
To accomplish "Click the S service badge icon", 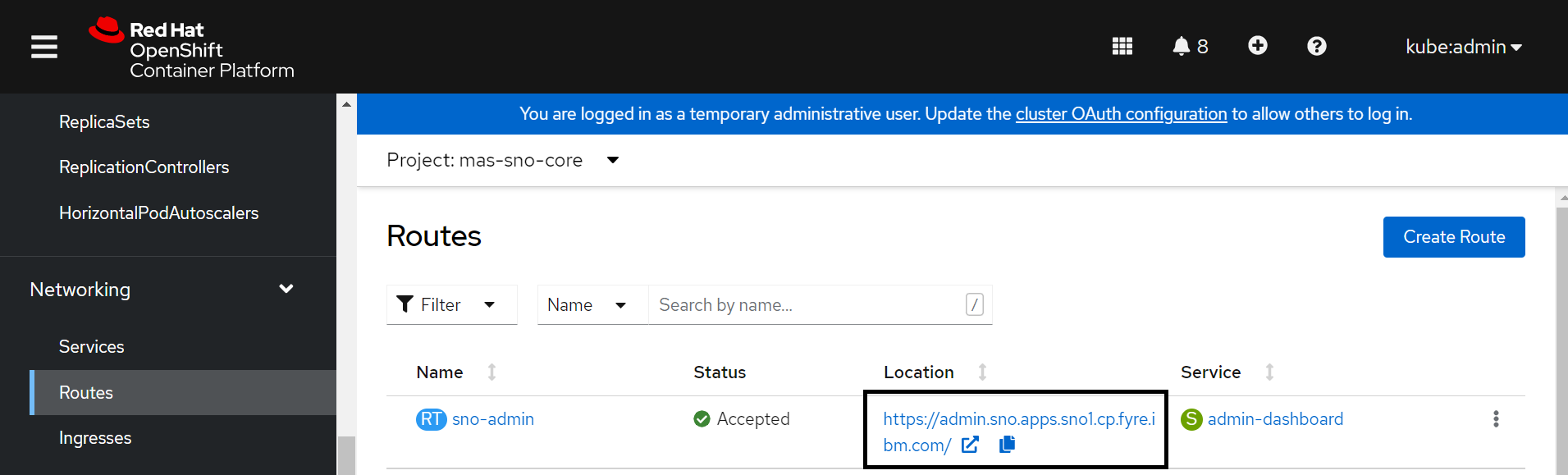I will tap(1191, 419).
